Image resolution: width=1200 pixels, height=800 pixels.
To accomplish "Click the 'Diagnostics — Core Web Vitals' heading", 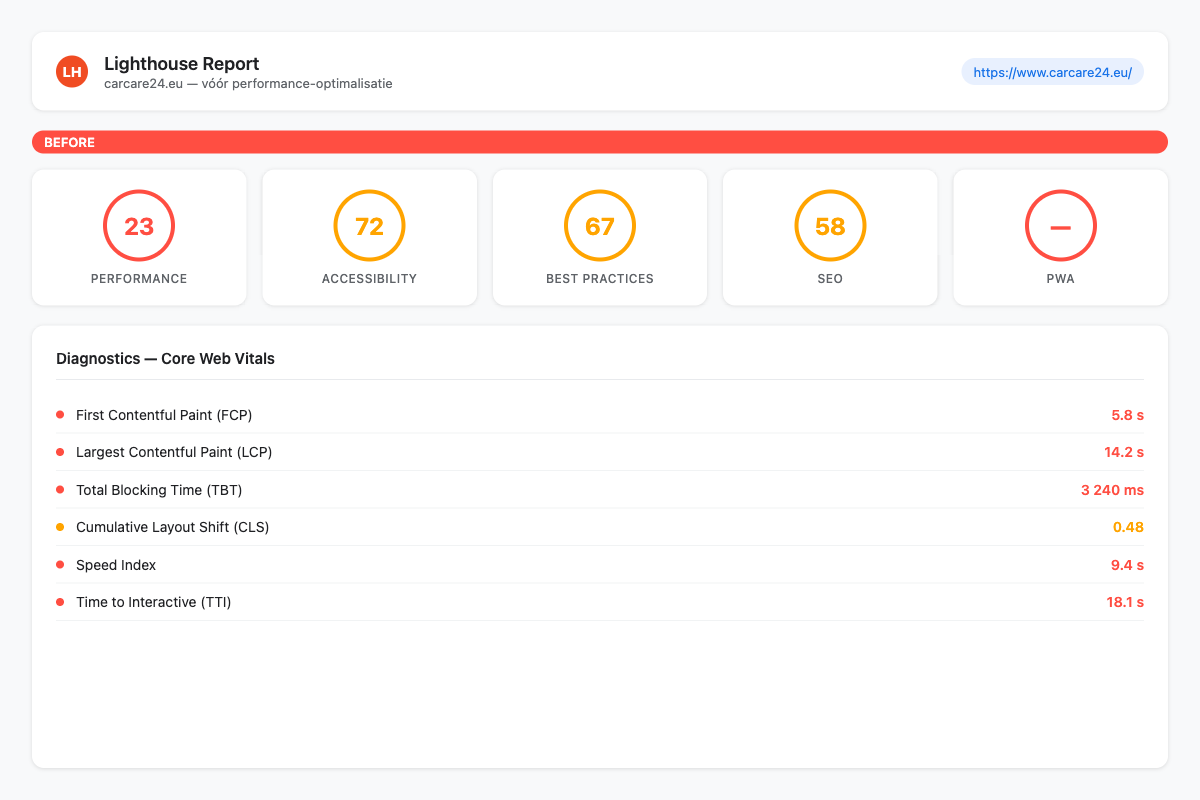I will tap(165, 358).
